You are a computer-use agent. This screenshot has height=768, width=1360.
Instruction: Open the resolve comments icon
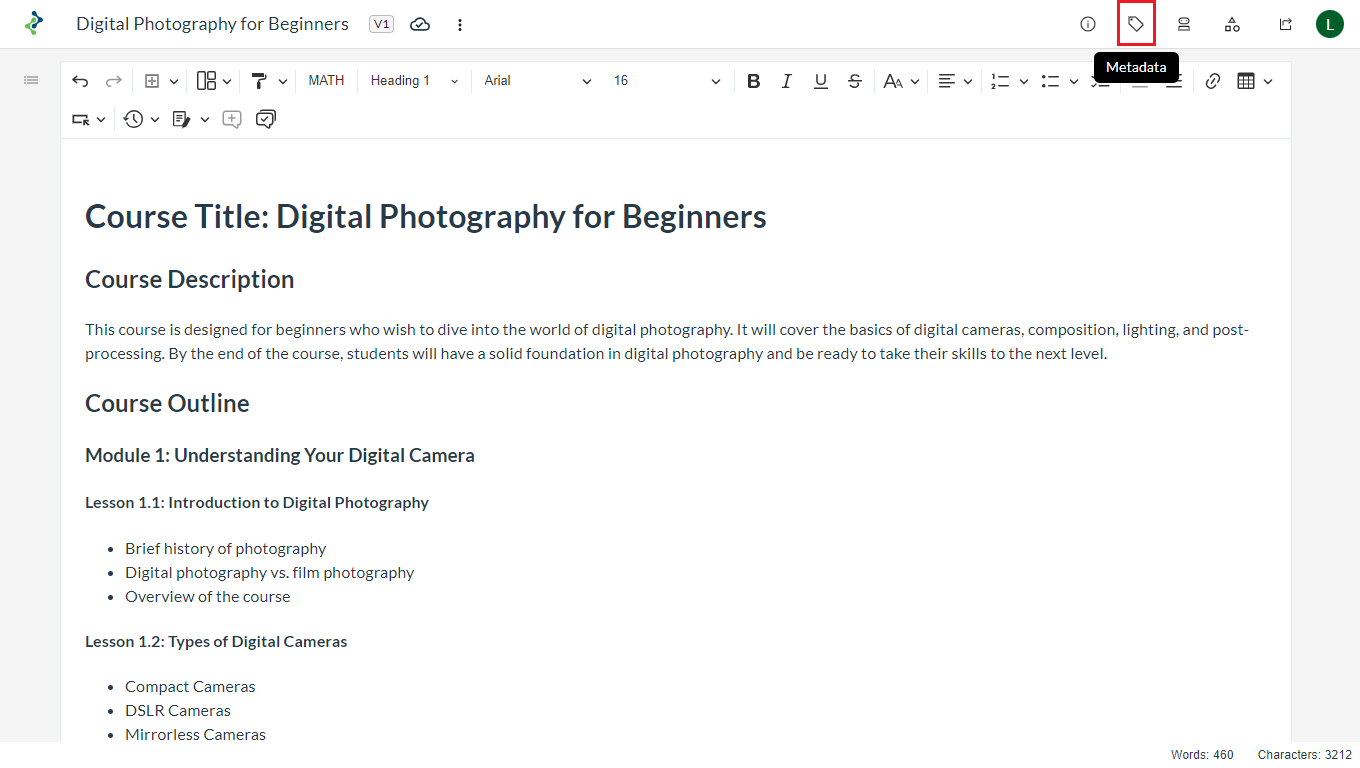coord(265,119)
